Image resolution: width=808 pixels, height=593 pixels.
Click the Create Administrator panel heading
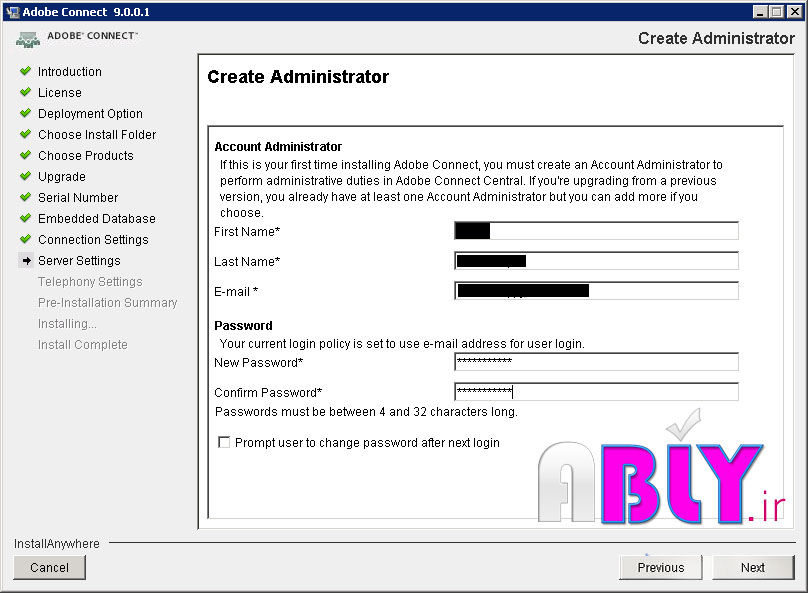coord(298,77)
